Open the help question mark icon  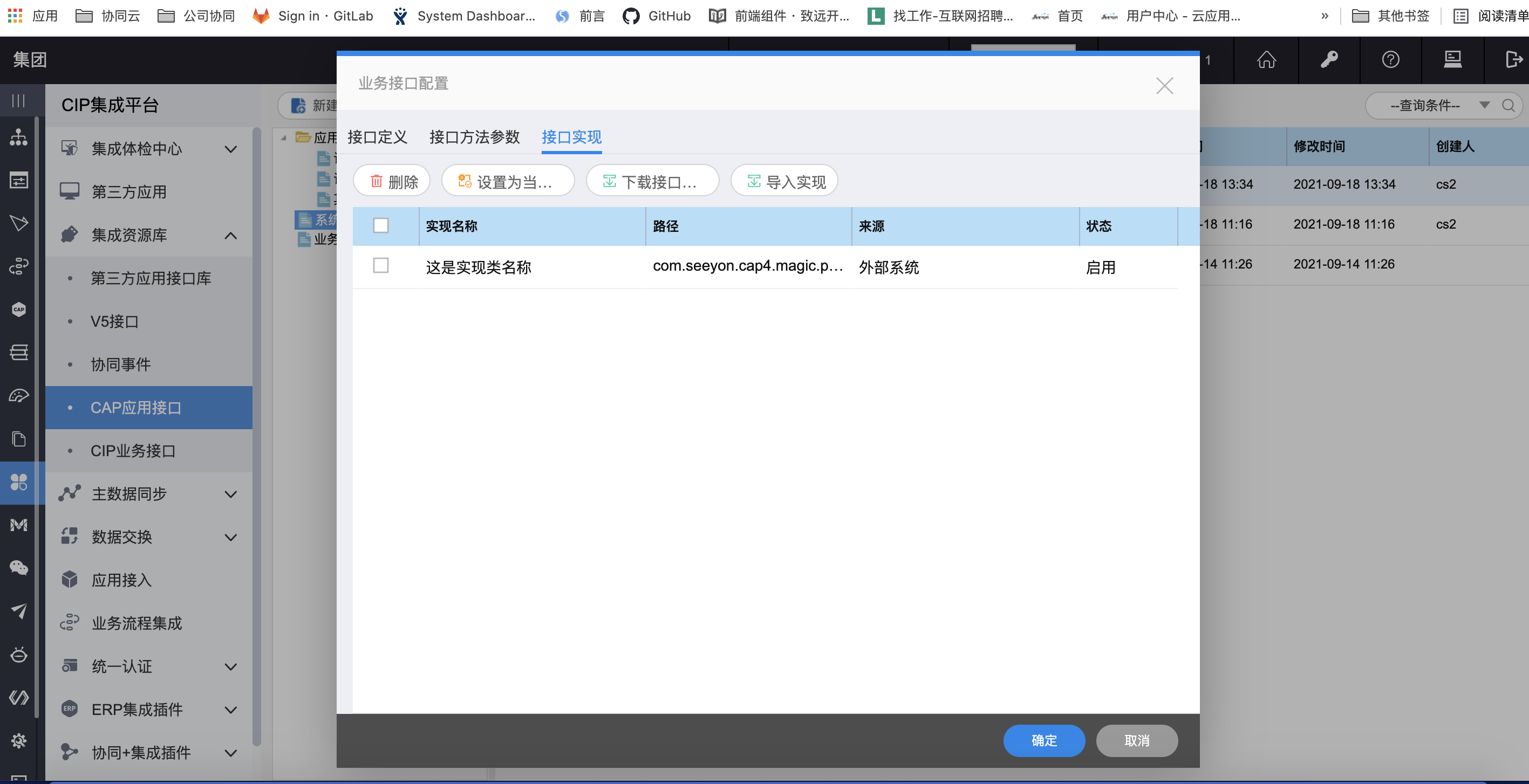tap(1390, 59)
